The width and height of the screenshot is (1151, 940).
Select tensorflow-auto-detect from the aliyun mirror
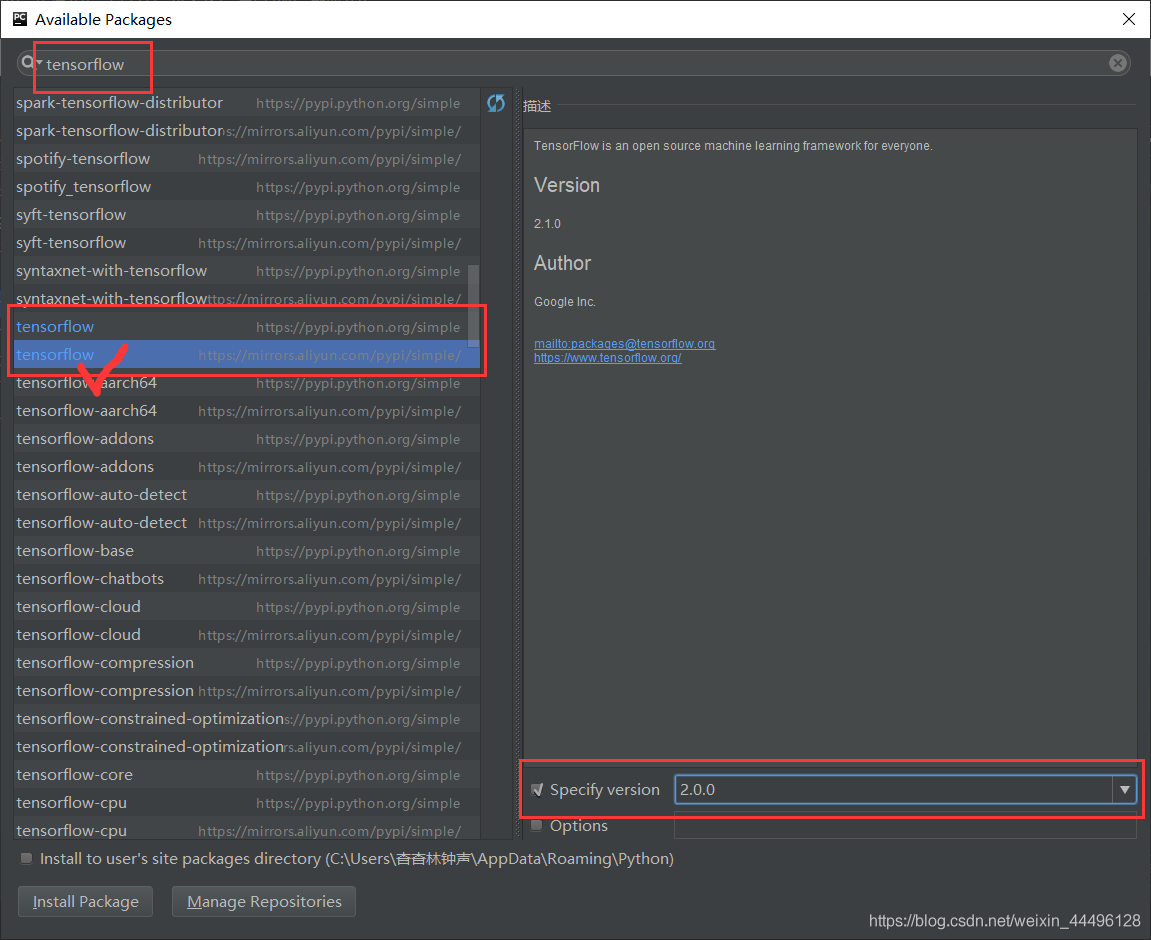[x=247, y=522]
